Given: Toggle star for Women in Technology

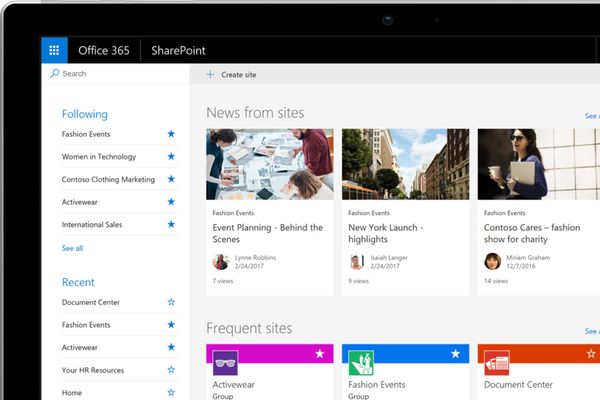Looking at the screenshot, I should [171, 156].
